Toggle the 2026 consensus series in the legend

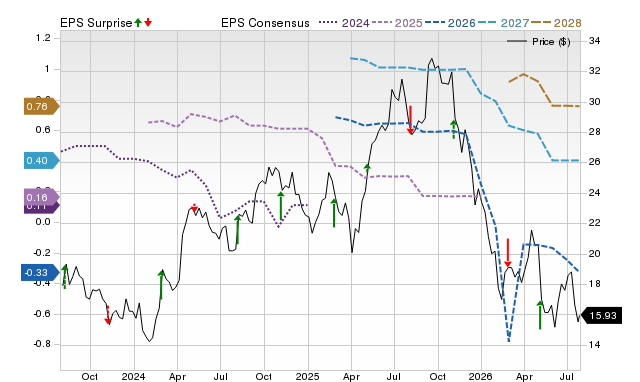(450, 23)
